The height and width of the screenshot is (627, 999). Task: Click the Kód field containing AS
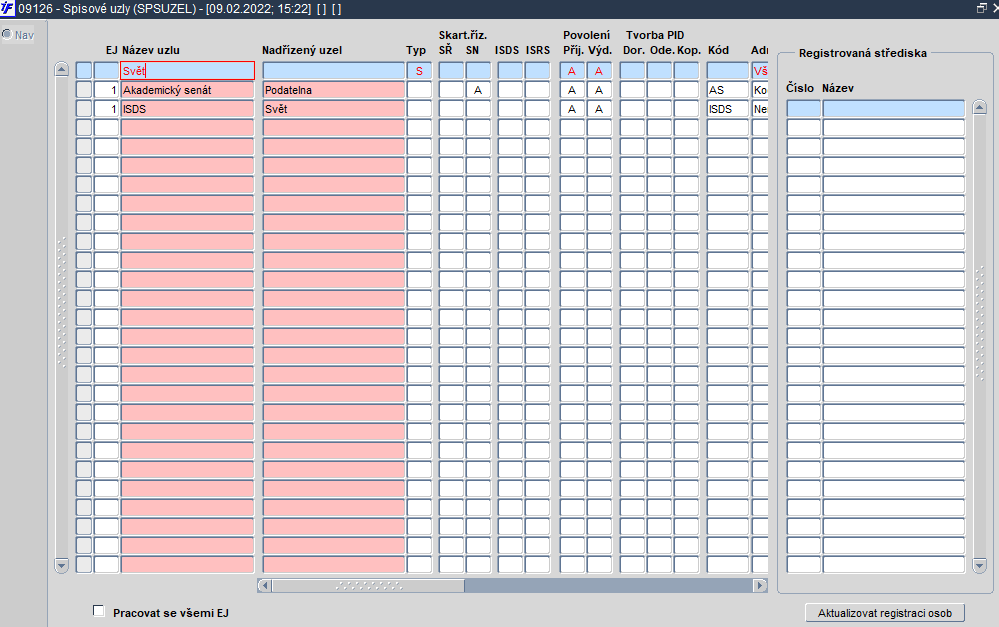[x=728, y=90]
